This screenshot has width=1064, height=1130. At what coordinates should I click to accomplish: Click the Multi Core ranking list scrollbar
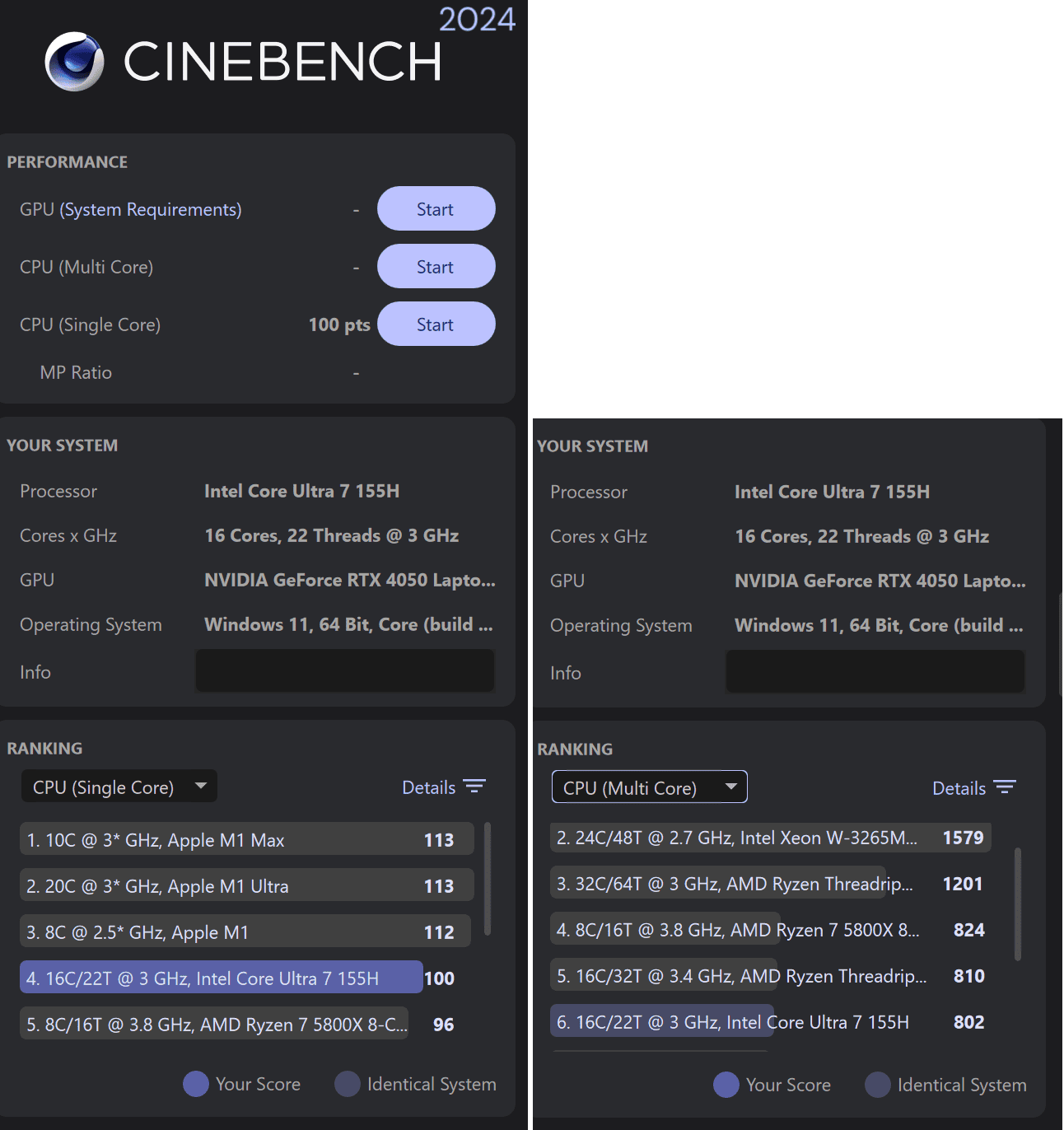pyautogui.click(x=1018, y=904)
